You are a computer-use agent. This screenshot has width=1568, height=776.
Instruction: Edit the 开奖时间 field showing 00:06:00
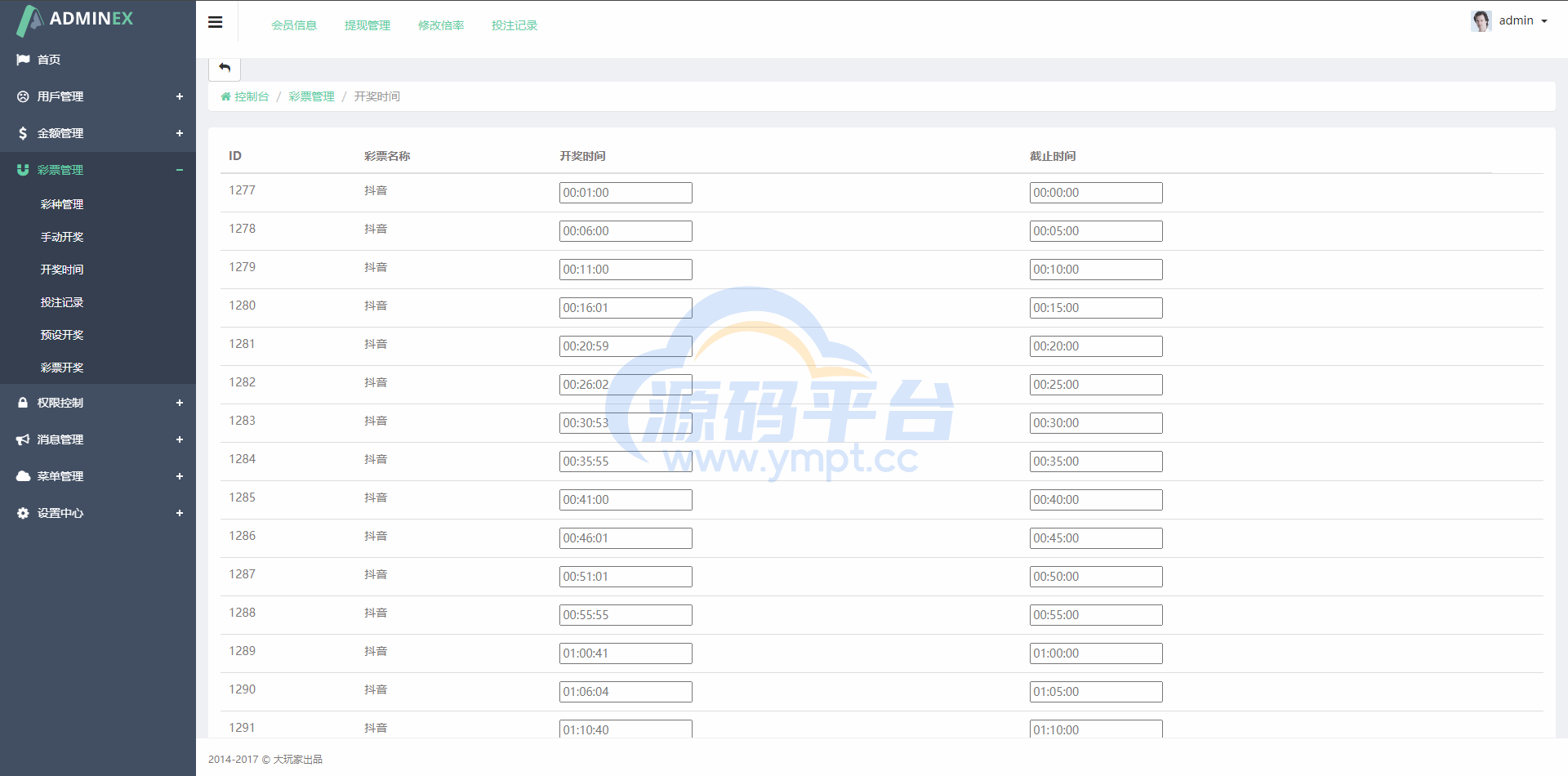(x=626, y=231)
